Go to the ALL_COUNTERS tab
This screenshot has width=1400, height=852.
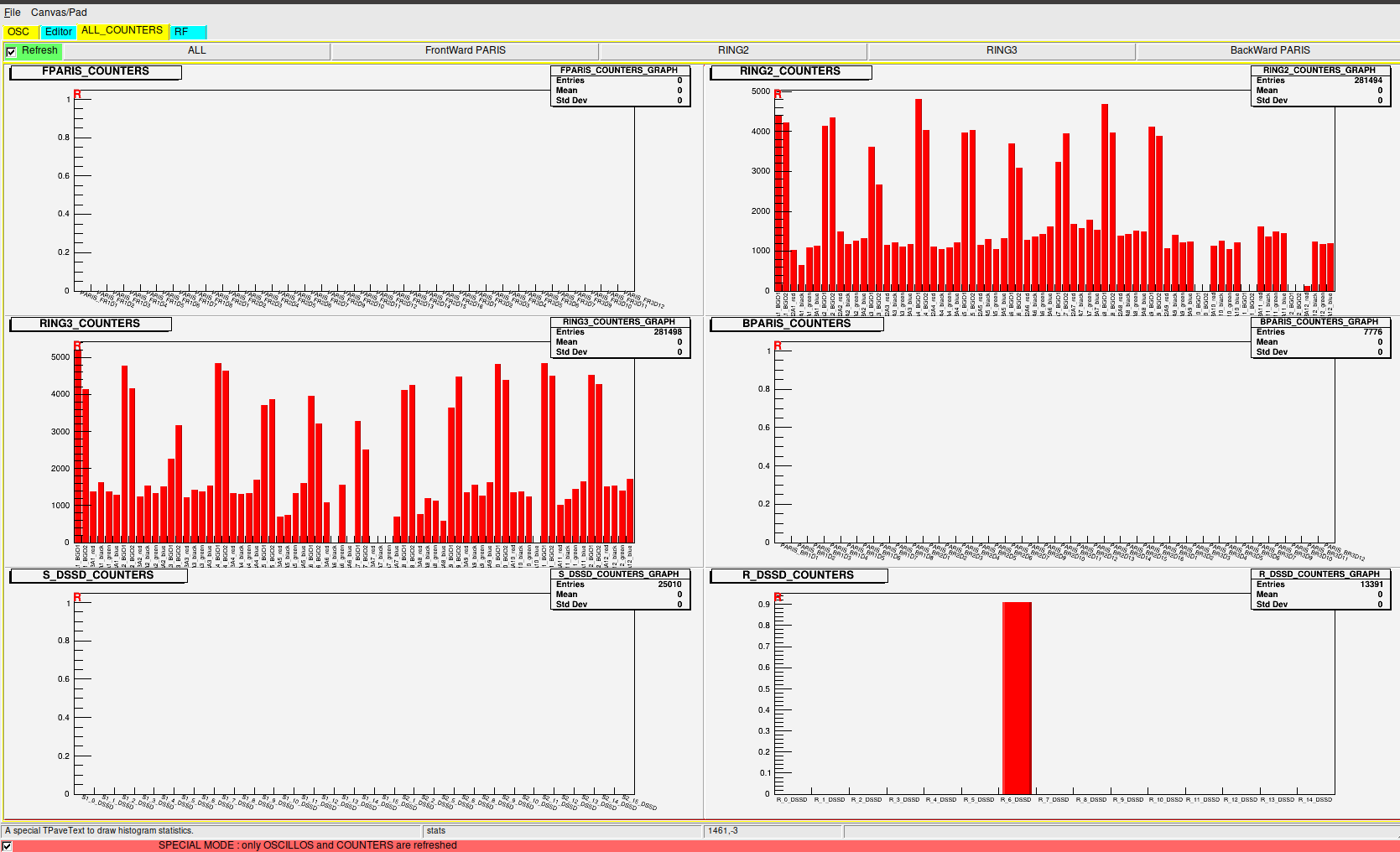pos(122,31)
